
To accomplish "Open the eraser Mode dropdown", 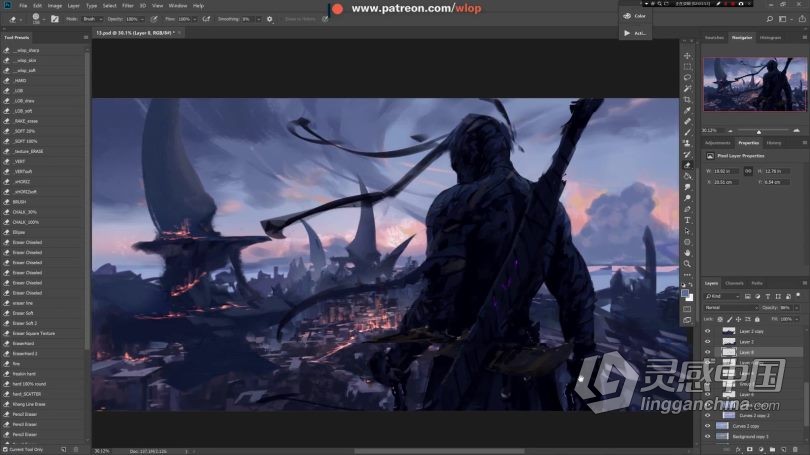I will pyautogui.click(x=91, y=19).
